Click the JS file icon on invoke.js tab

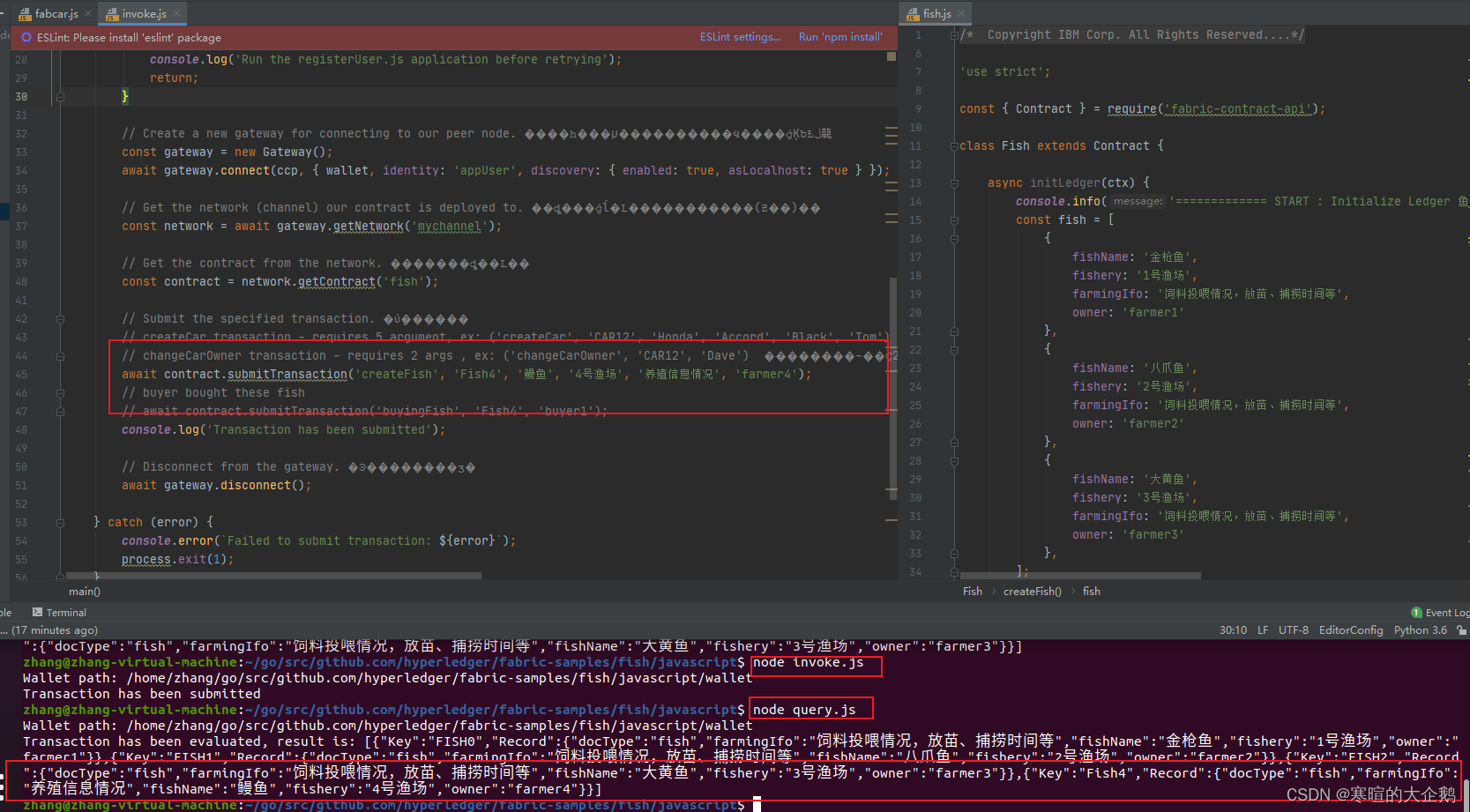(112, 14)
